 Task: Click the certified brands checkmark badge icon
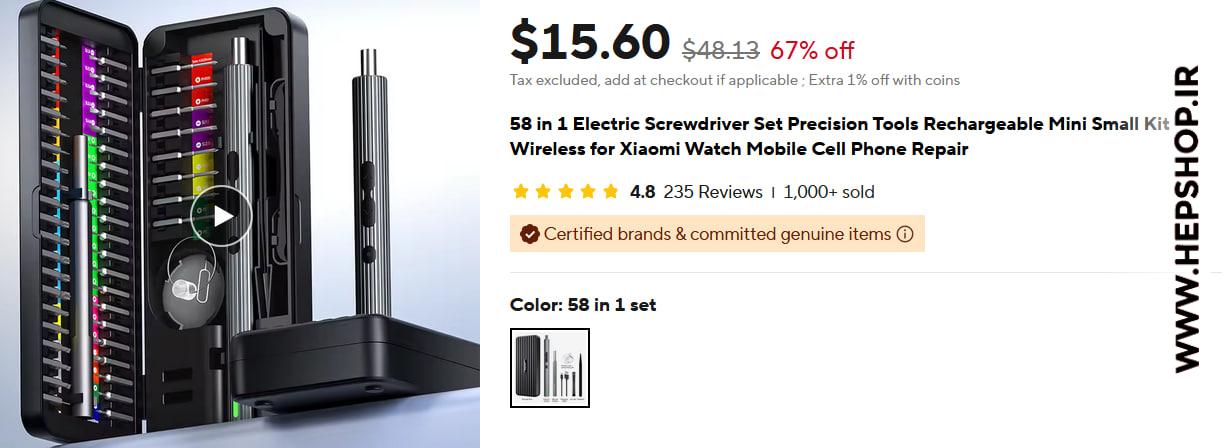[x=527, y=234]
